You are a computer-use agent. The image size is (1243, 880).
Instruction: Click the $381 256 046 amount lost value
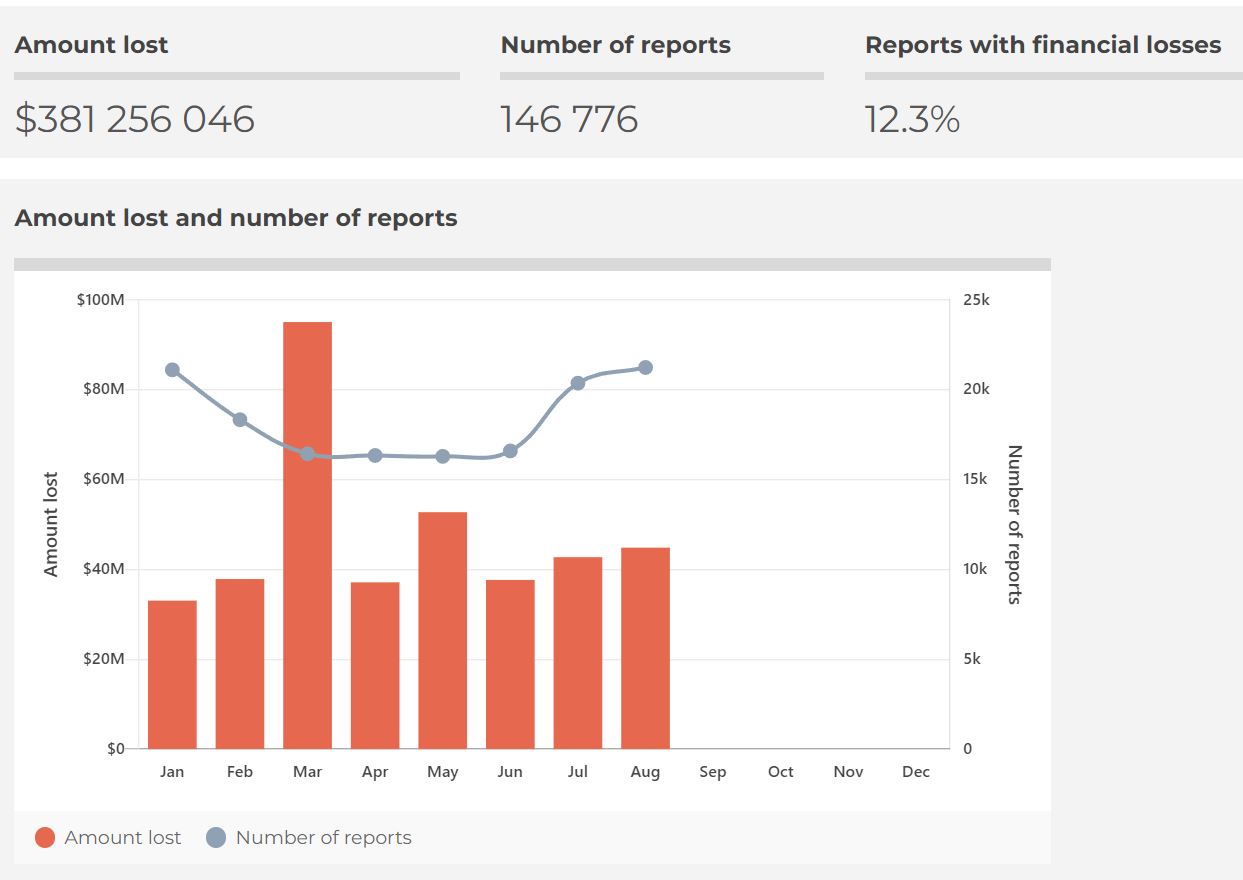[x=135, y=119]
